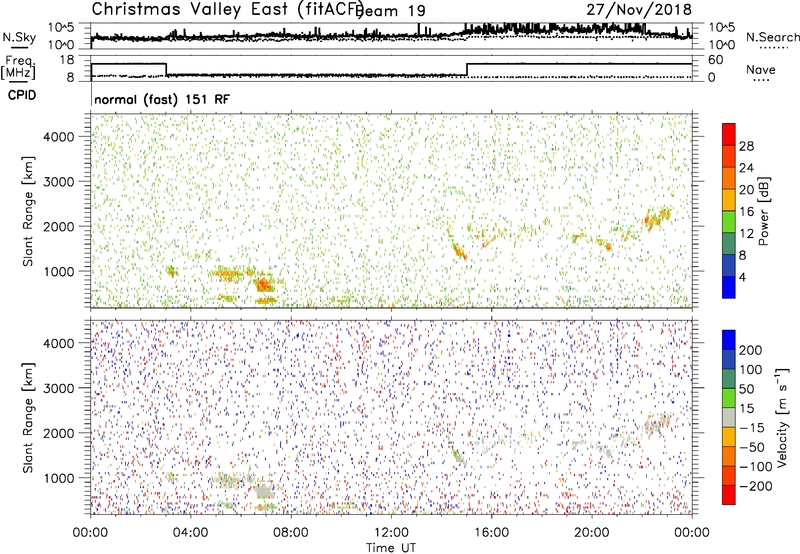The image size is (800, 554).
Task: Click the '1000' tick on the power panel
Action: (58, 271)
